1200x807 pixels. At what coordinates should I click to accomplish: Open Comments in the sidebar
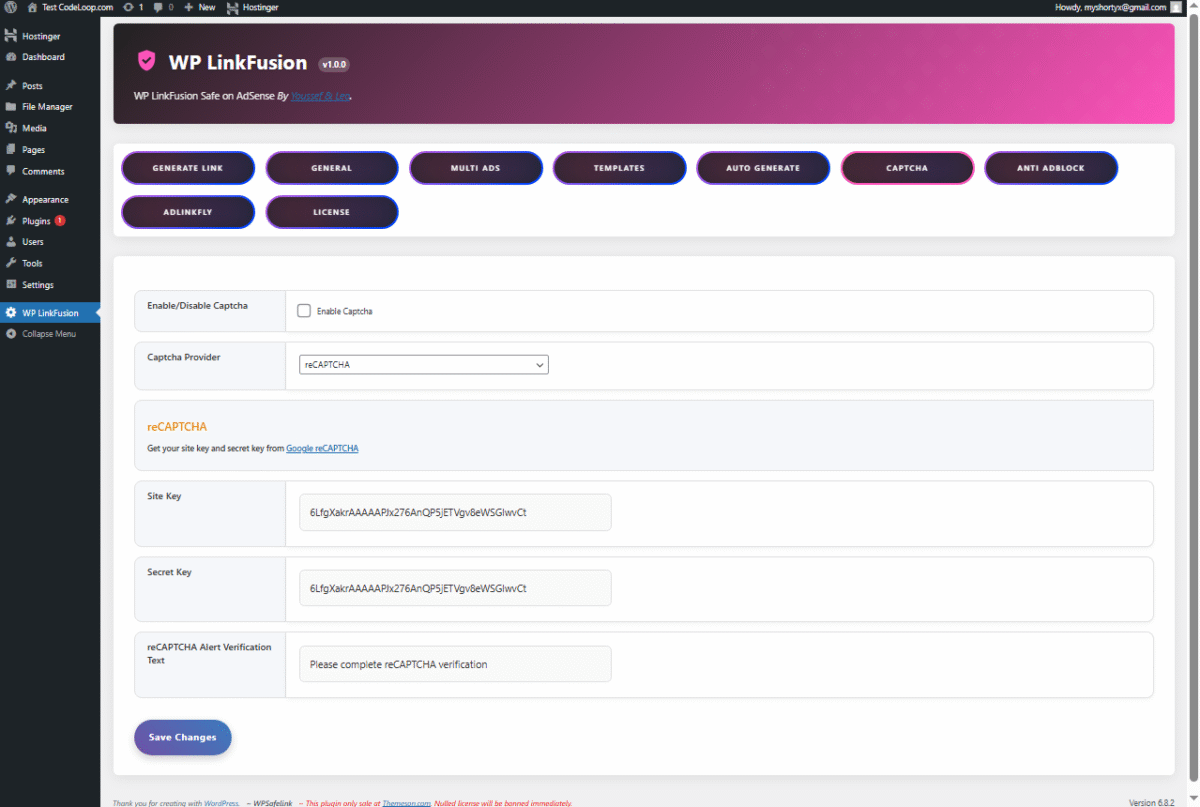click(x=50, y=171)
